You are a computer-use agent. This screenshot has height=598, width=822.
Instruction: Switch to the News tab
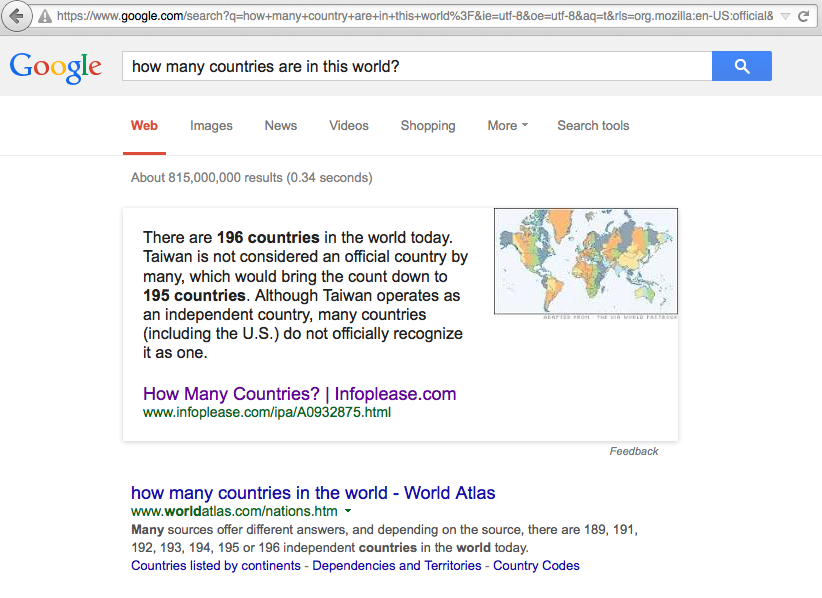coord(281,126)
